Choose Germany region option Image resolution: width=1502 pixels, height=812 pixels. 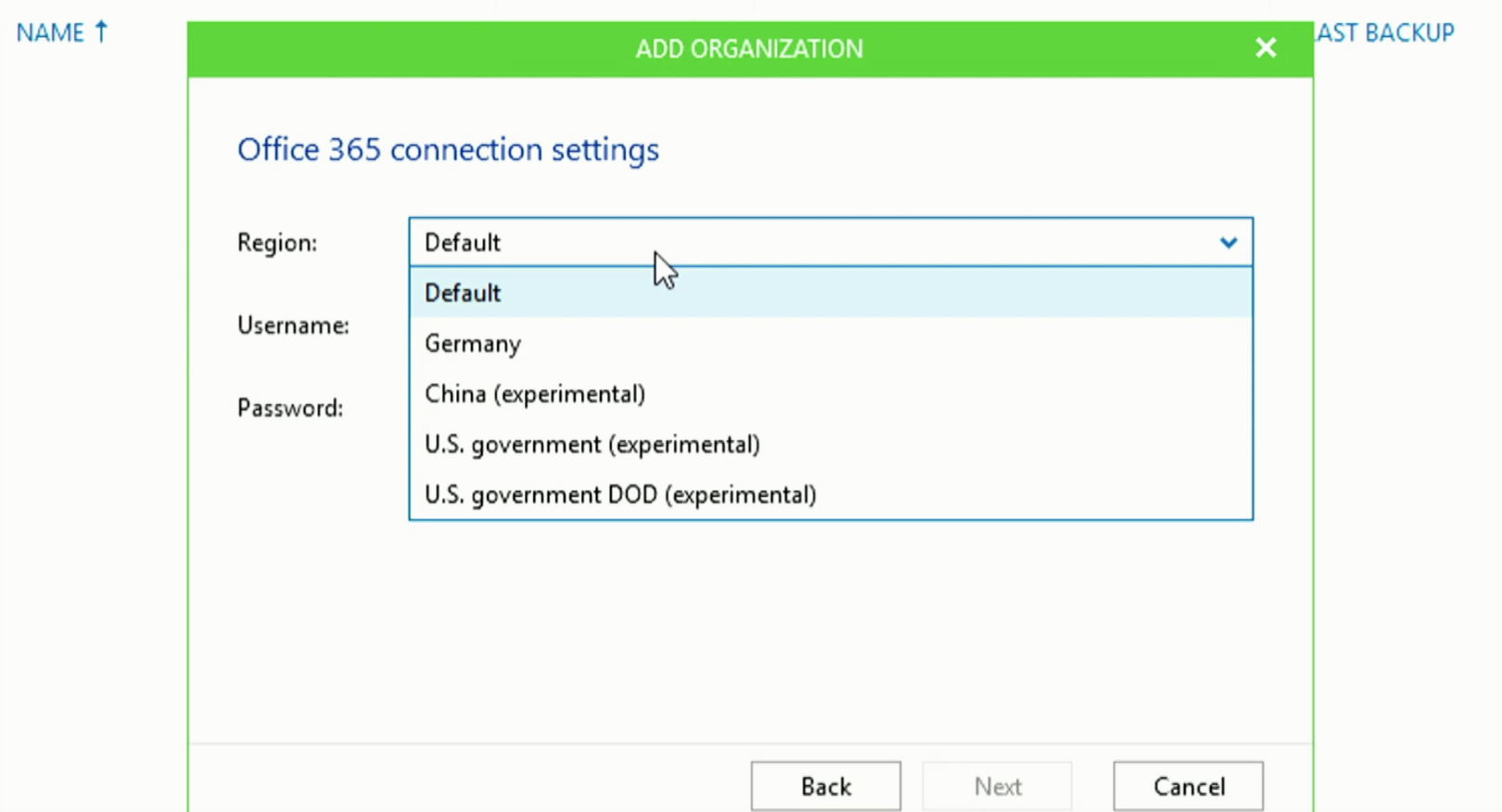[x=831, y=344]
